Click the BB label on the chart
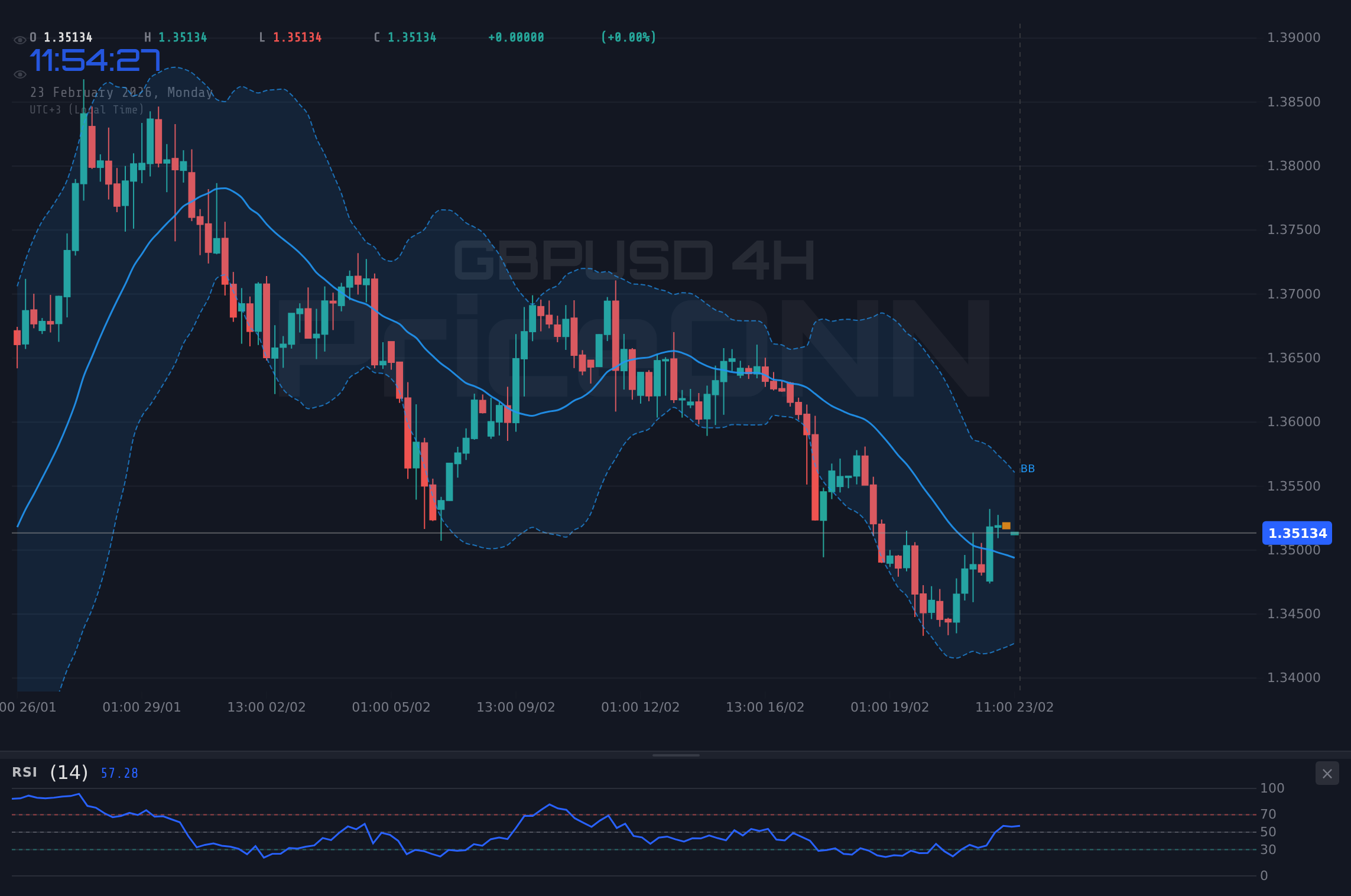Screen dimensions: 1351x896 coord(1028,468)
